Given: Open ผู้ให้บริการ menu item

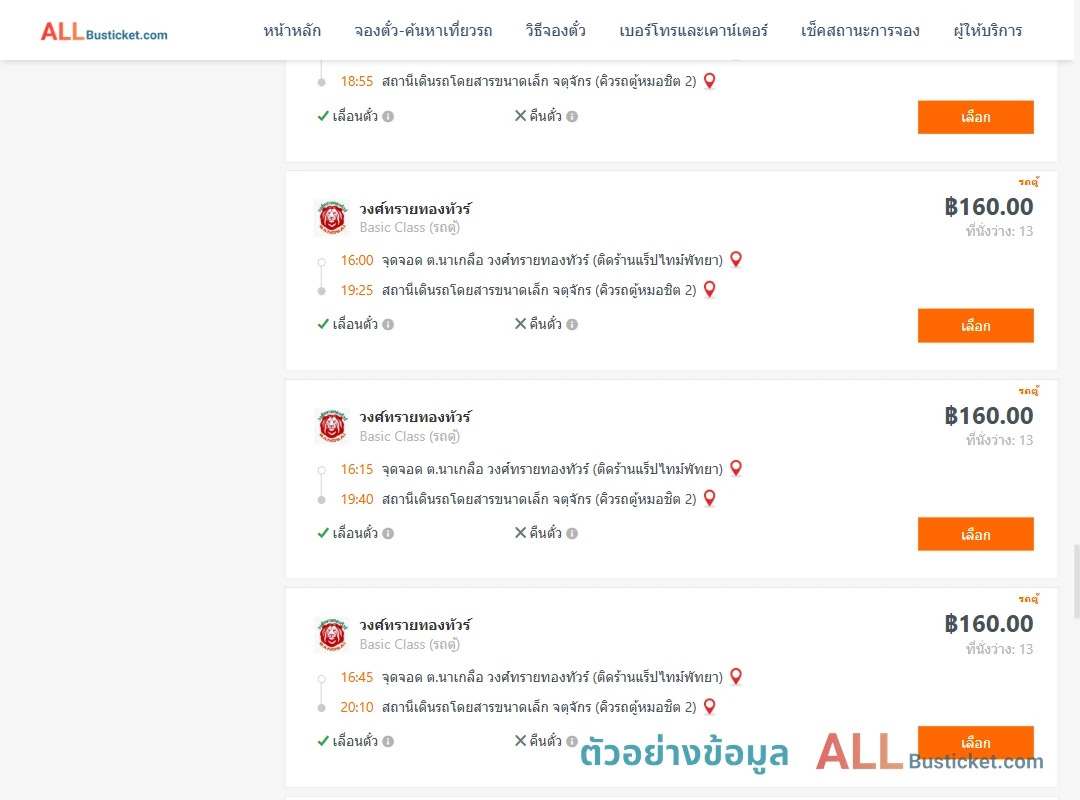Looking at the screenshot, I should [x=987, y=30].
